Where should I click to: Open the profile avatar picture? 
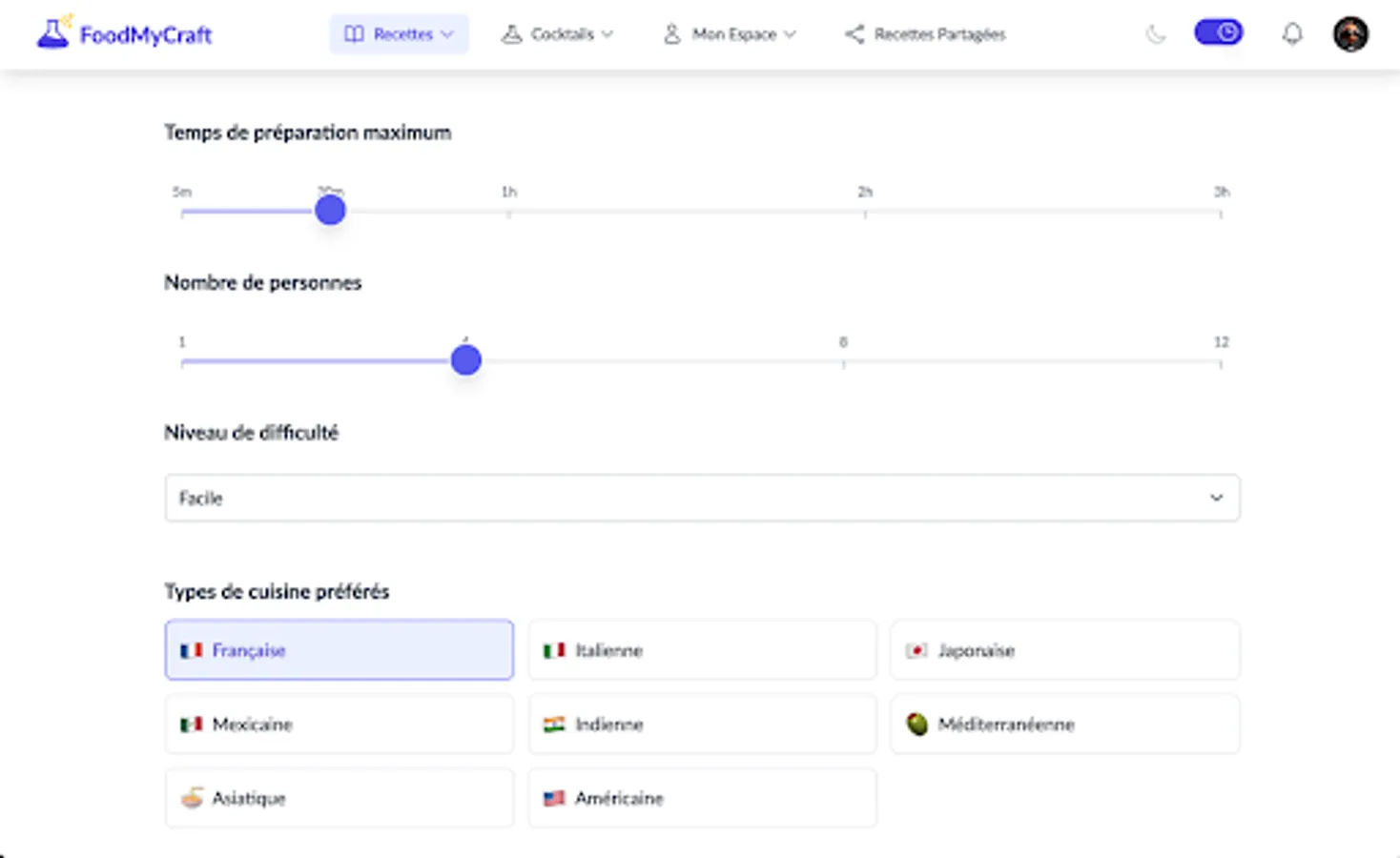[1350, 33]
